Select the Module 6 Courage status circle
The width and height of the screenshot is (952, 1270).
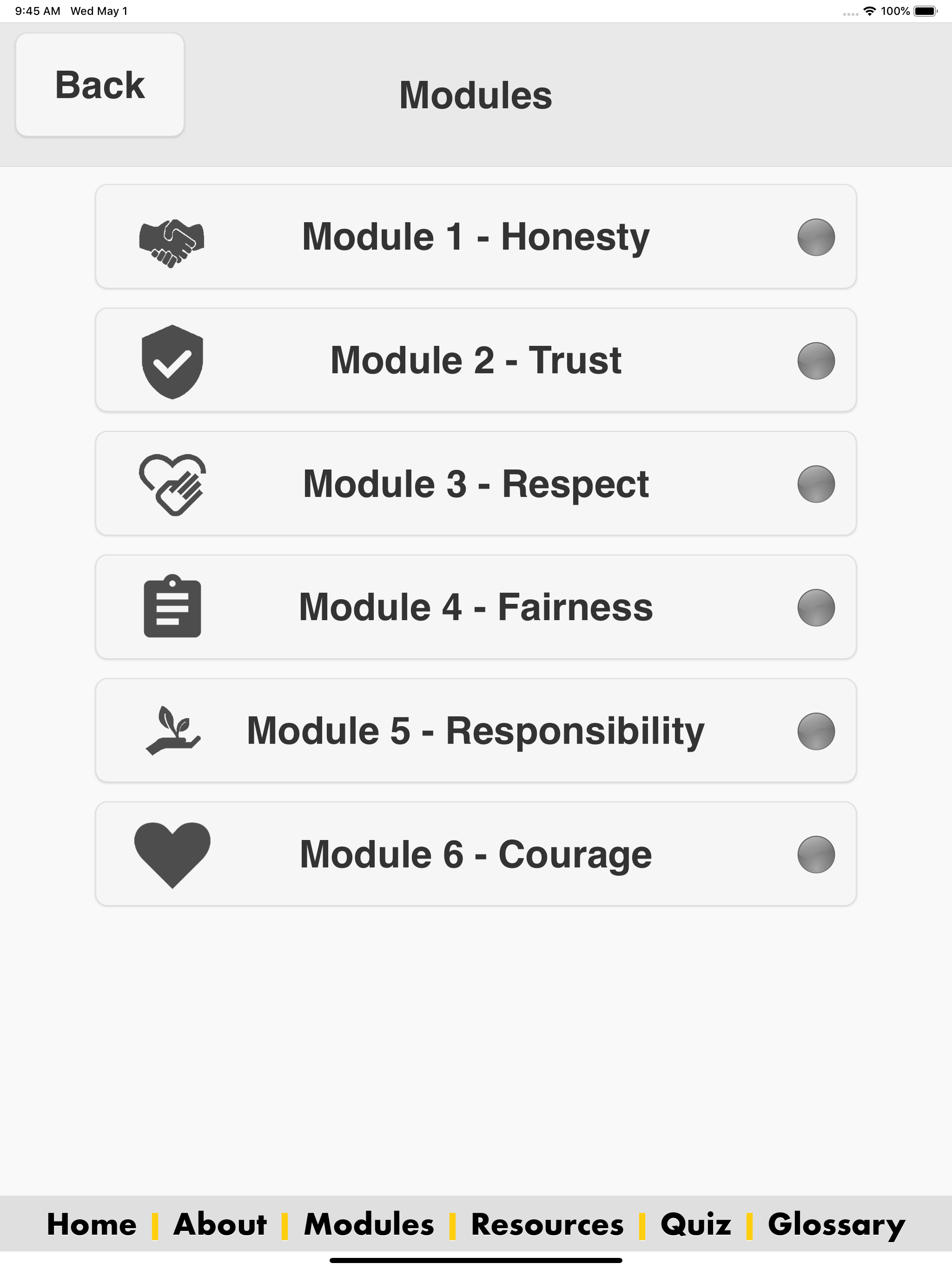pos(816,854)
